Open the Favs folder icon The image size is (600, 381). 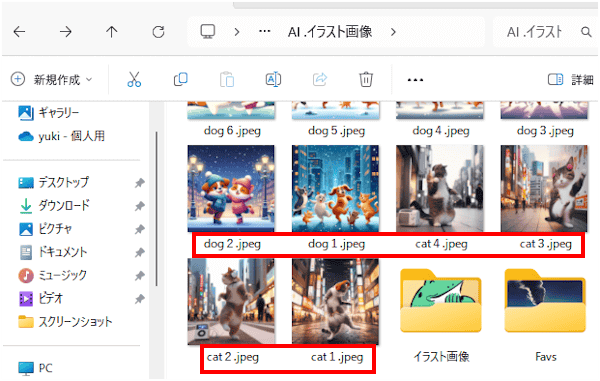pyautogui.click(x=545, y=301)
